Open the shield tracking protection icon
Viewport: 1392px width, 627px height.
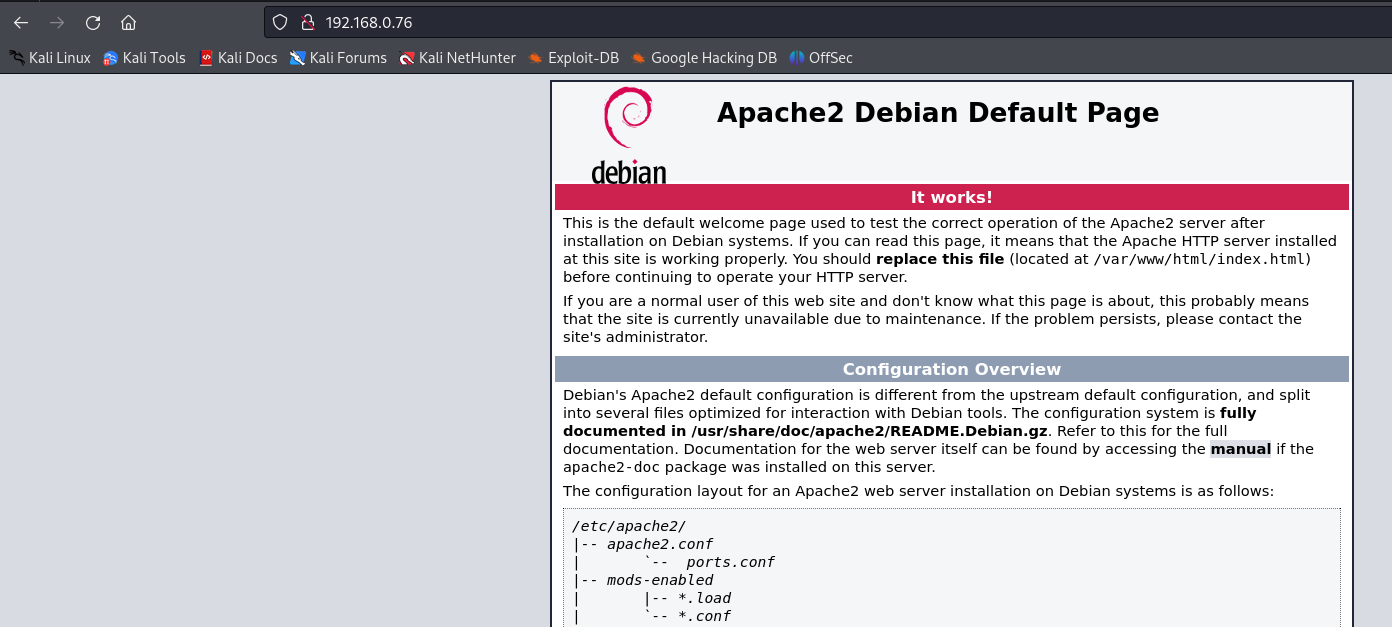(280, 22)
